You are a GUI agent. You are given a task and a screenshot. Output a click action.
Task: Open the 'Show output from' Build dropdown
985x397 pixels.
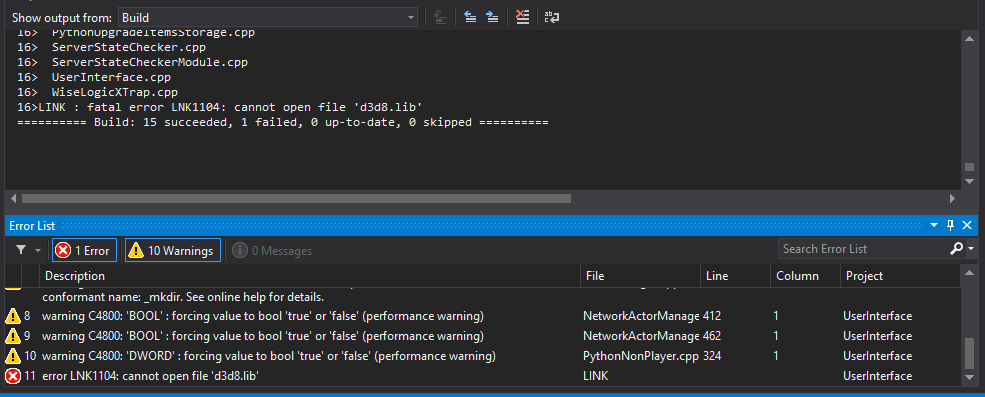click(267, 18)
